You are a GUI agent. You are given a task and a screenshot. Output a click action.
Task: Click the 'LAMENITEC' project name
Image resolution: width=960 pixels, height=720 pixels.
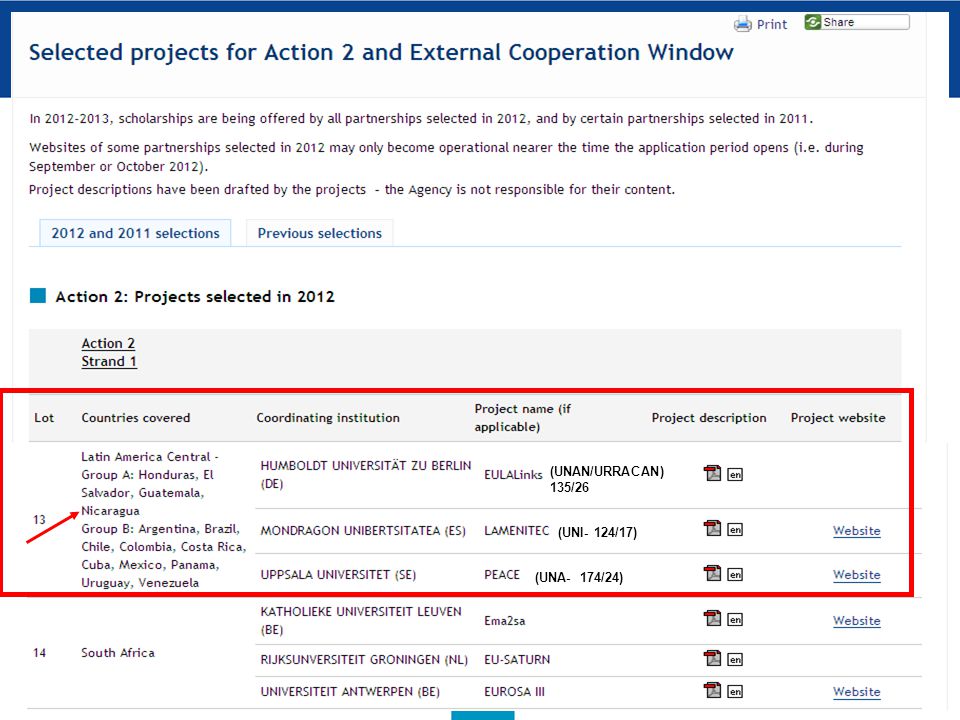pos(517,531)
